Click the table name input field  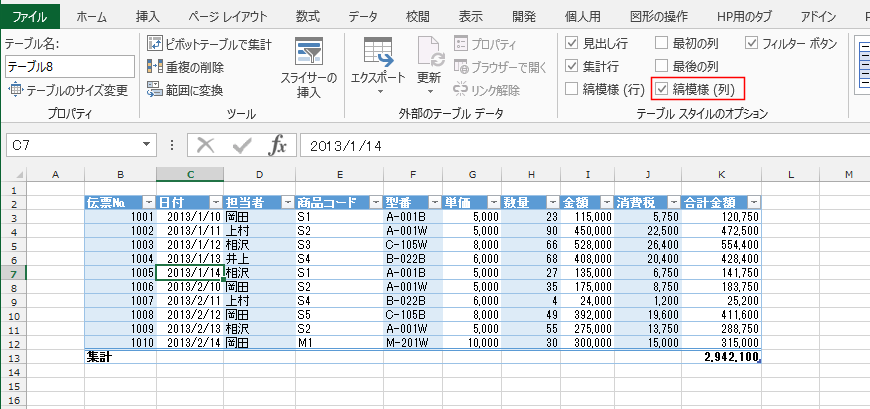click(68, 67)
